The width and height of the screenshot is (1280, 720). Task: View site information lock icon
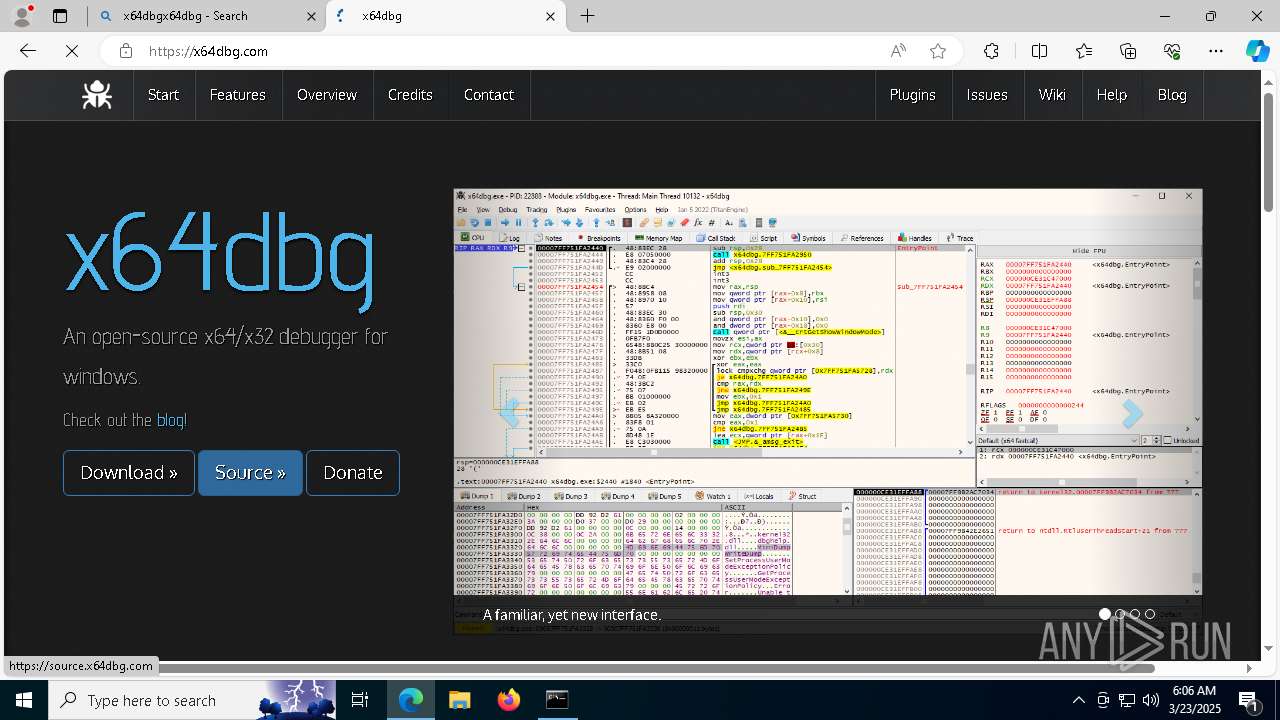tap(126, 51)
